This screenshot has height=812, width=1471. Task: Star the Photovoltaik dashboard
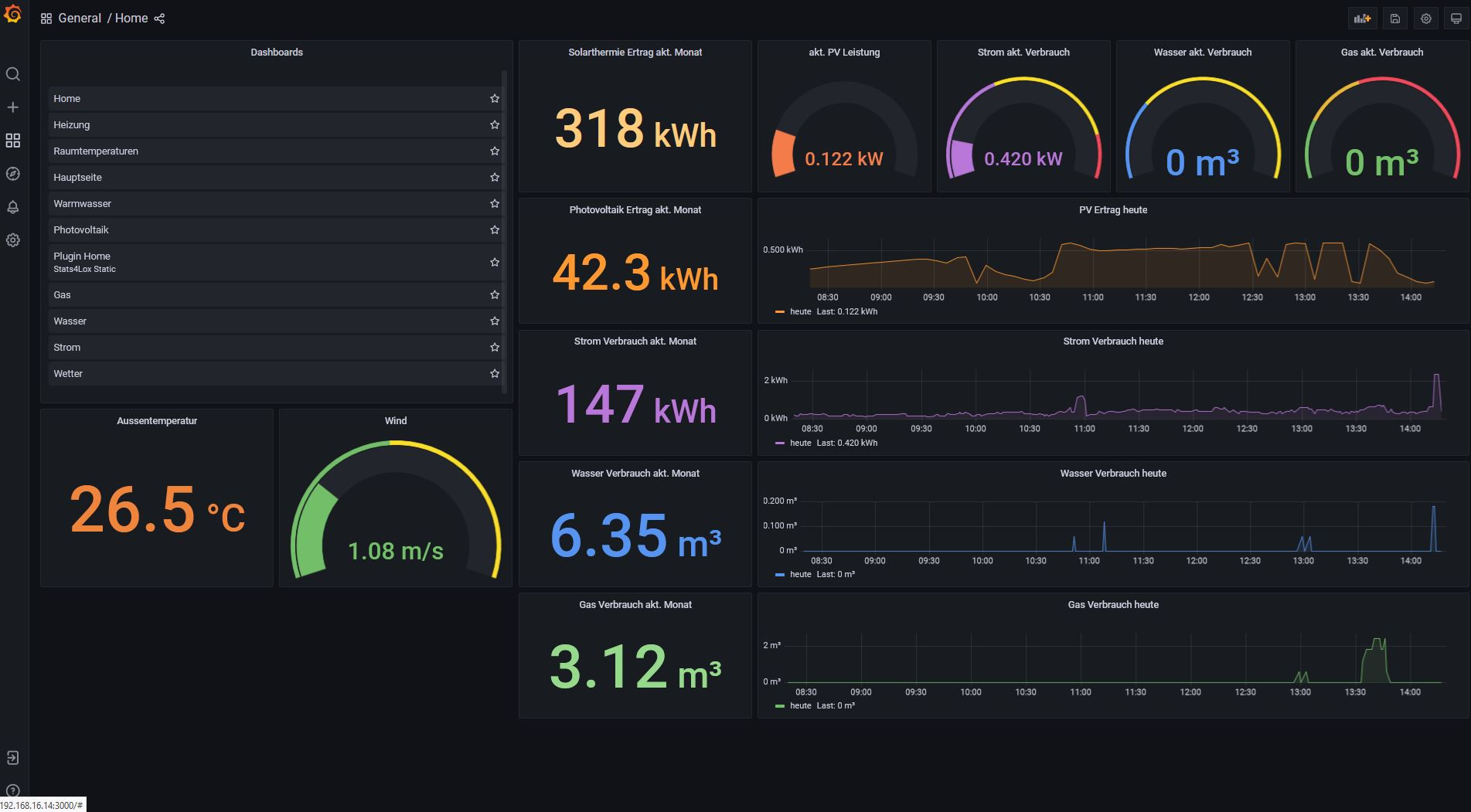(x=495, y=230)
